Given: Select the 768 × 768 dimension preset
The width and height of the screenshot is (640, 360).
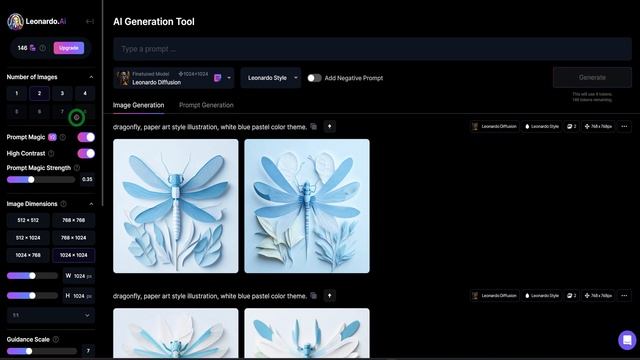Looking at the screenshot, I should [x=73, y=220].
